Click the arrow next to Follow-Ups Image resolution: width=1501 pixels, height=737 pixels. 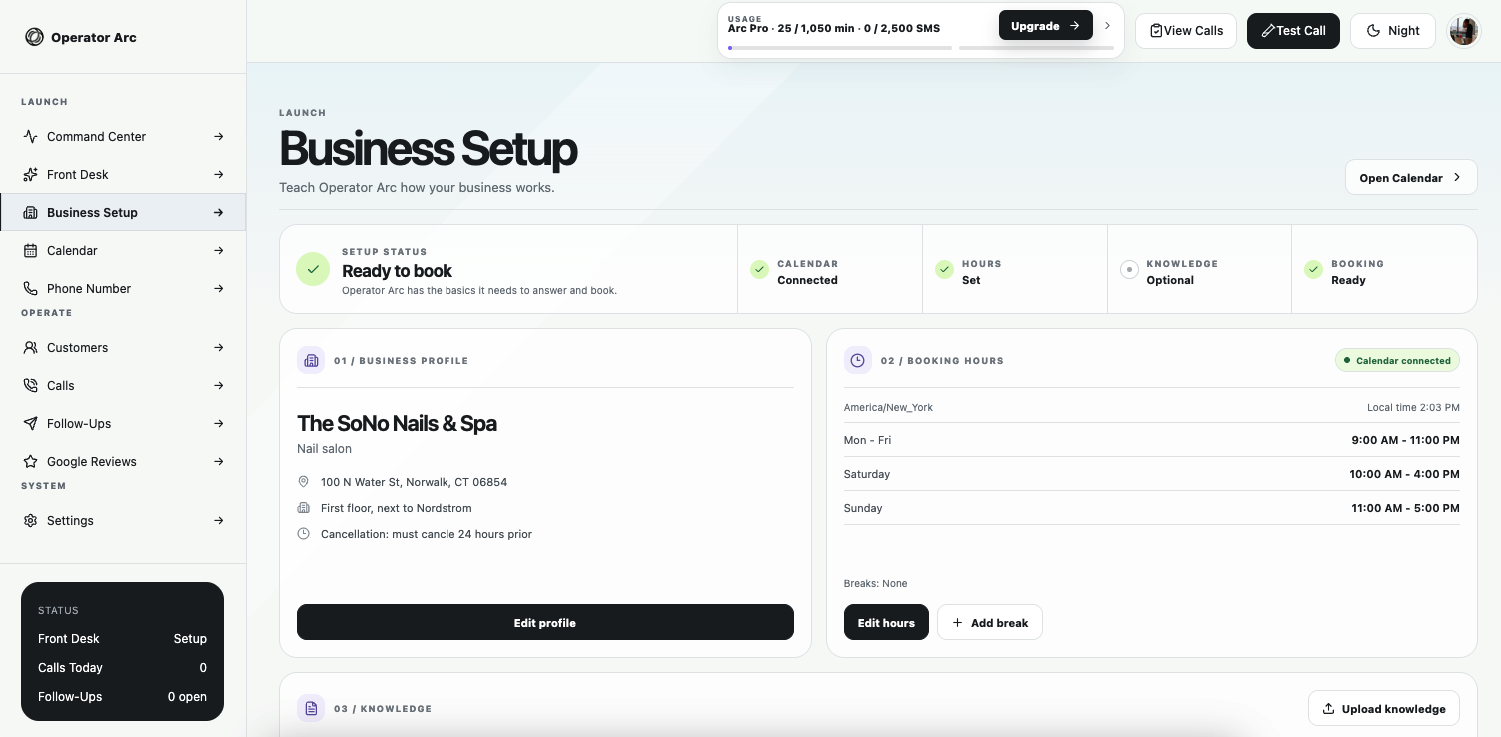218,423
